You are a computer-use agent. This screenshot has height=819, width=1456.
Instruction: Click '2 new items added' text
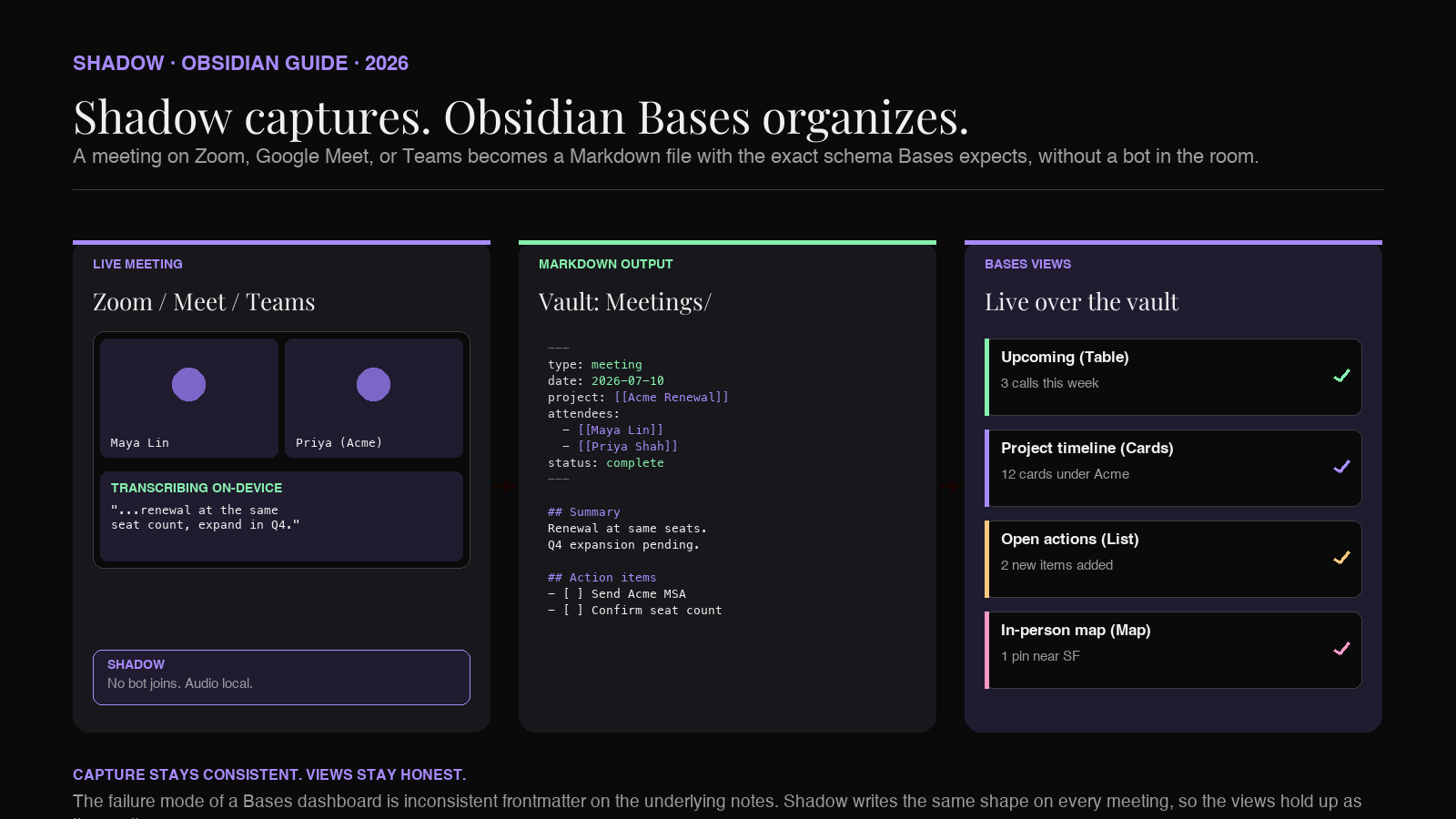pos(1057,565)
